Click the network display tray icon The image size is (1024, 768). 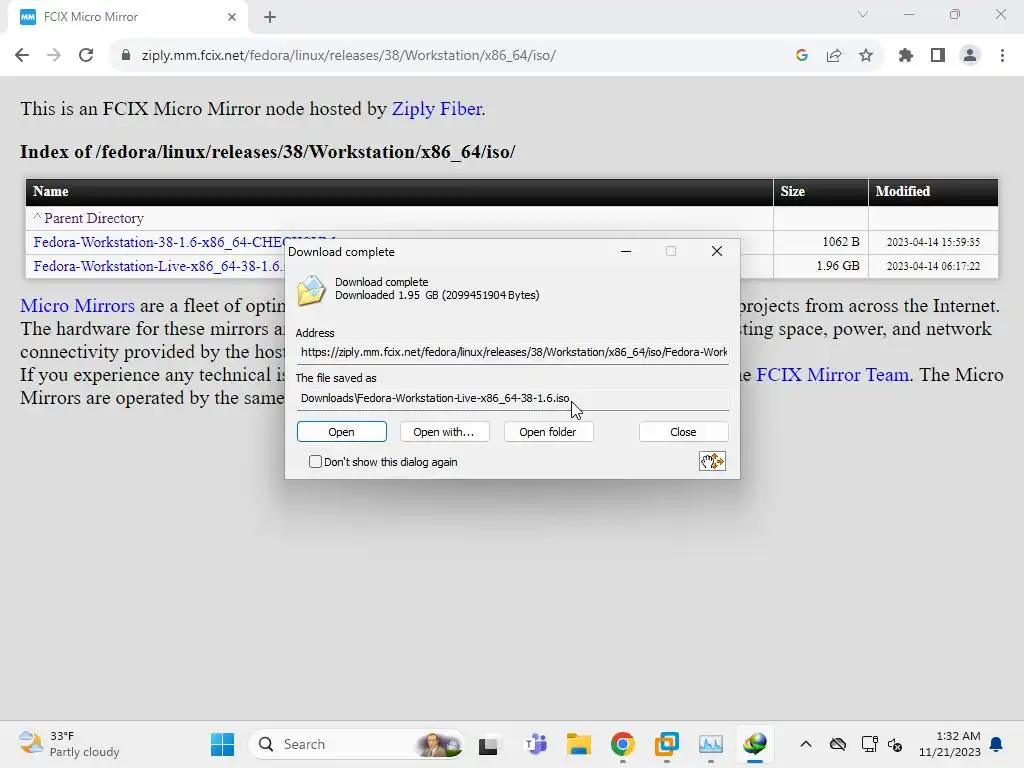pos(869,744)
